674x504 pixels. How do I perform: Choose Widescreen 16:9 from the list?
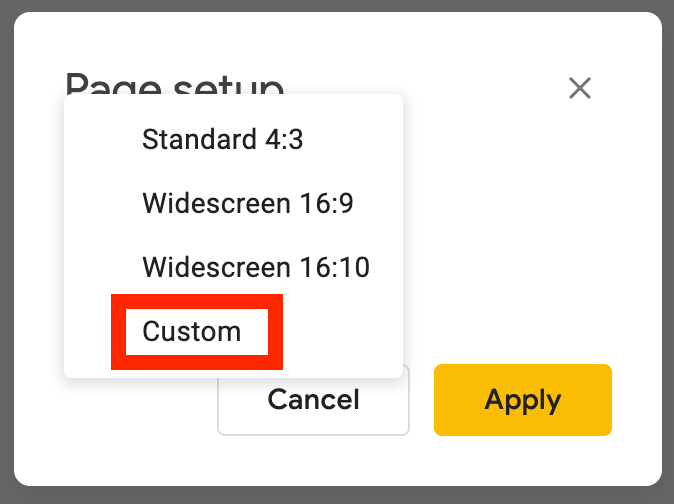[x=248, y=204]
